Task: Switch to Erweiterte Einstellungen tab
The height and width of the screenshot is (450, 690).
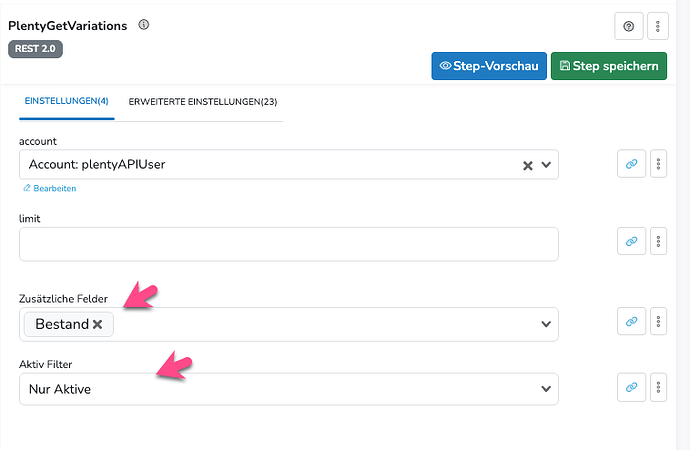Action: coord(202,102)
